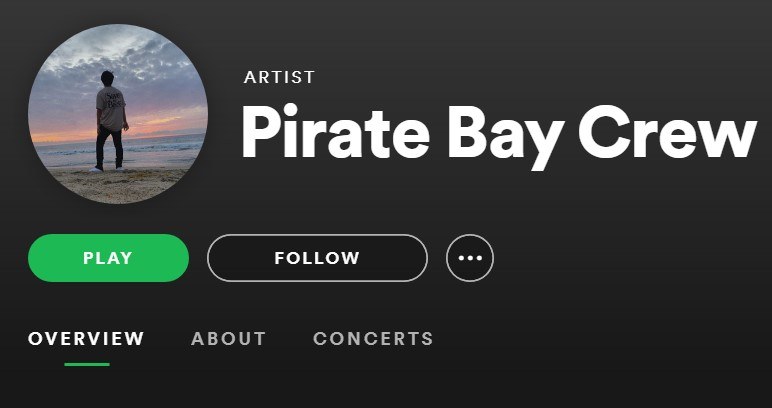The height and width of the screenshot is (408, 772).
Task: Follow the artist Pirate Bay Crew
Action: pyautogui.click(x=317, y=258)
